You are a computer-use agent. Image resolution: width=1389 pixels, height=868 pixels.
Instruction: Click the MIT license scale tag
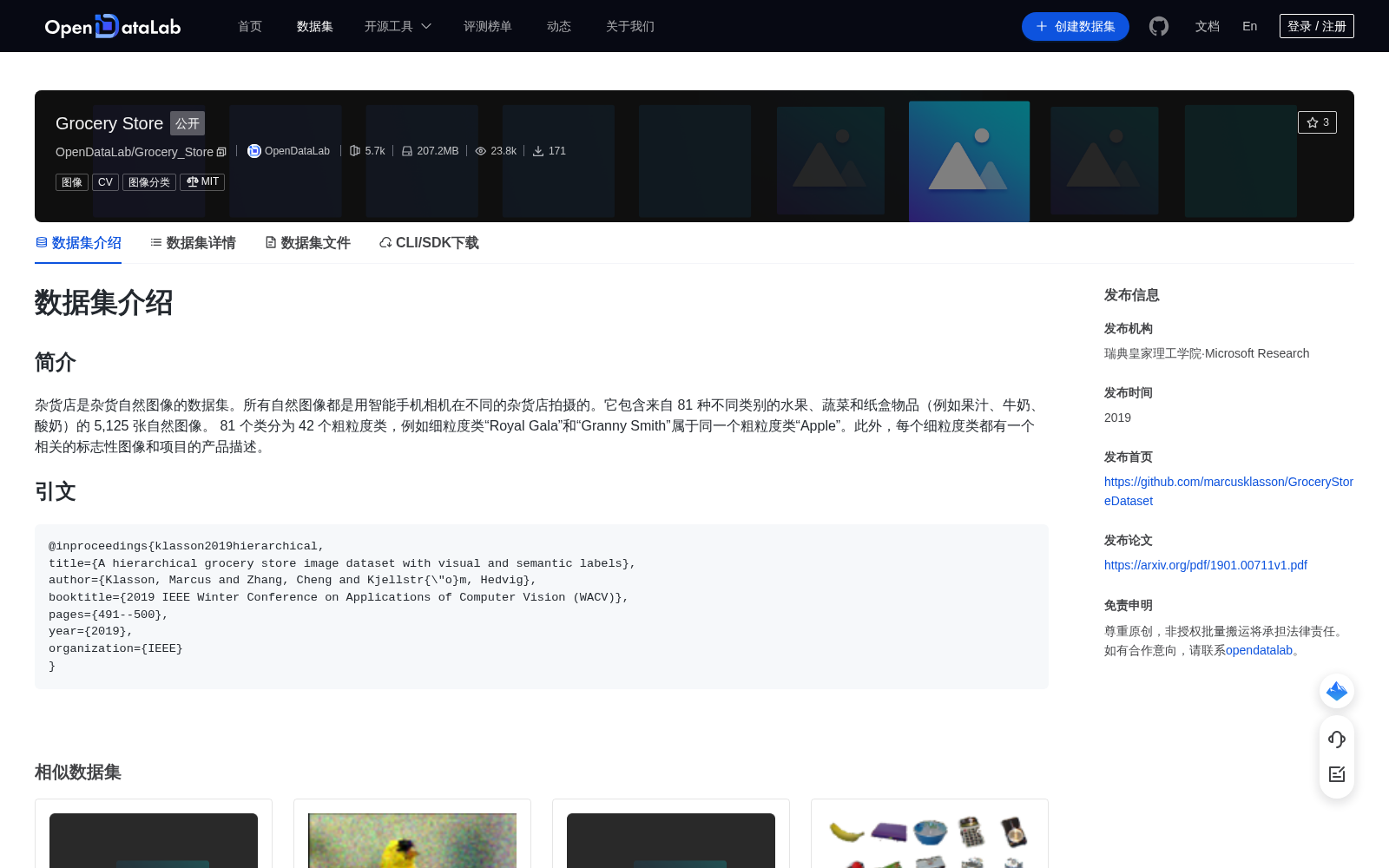tap(202, 182)
